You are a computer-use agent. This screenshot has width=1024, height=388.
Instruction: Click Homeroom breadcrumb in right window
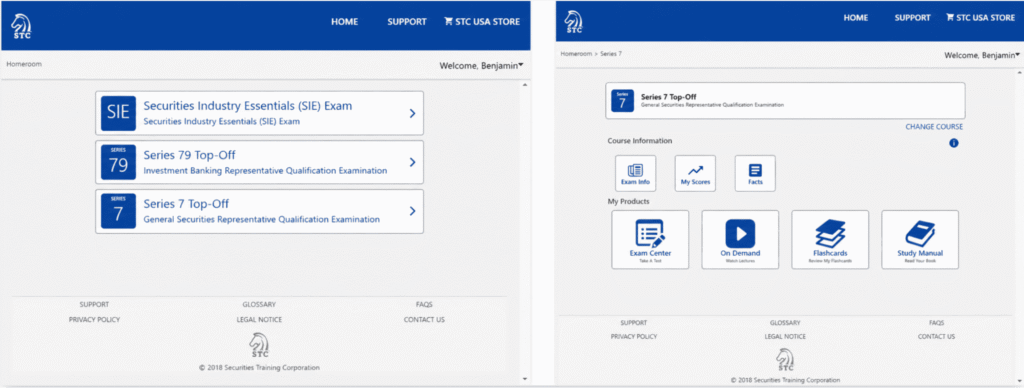(x=576, y=54)
